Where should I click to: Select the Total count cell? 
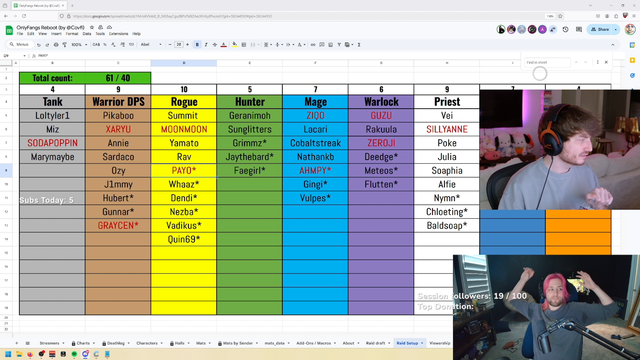pyautogui.click(x=52, y=78)
